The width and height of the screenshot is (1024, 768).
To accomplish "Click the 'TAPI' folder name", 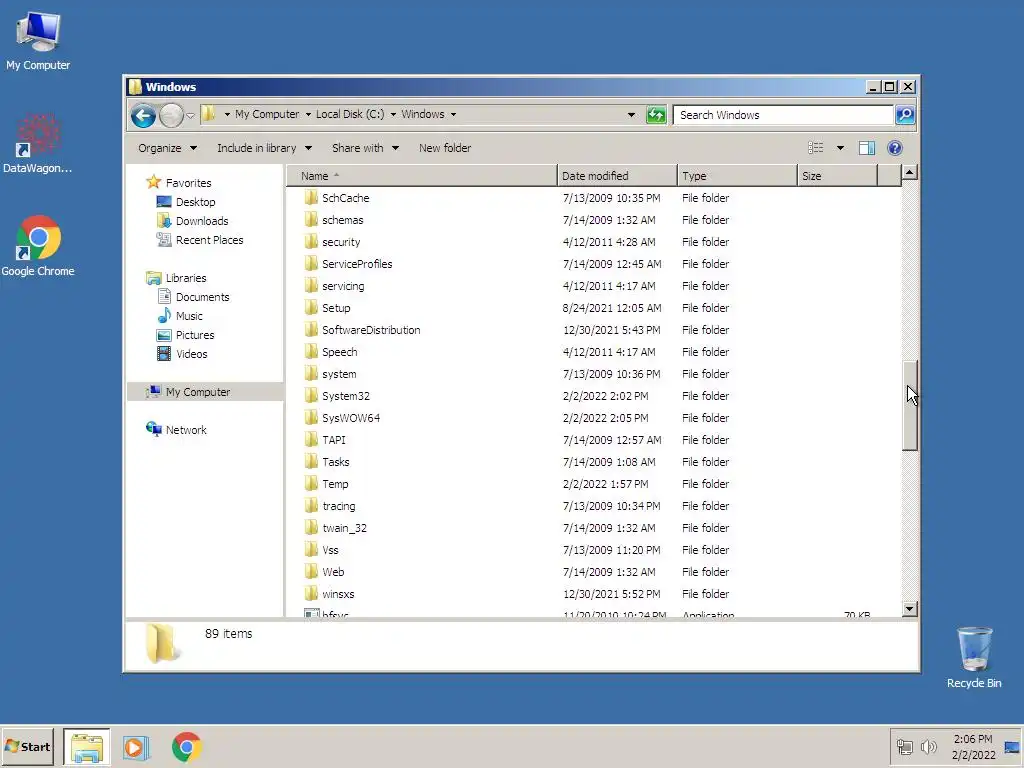I will pos(334,440).
